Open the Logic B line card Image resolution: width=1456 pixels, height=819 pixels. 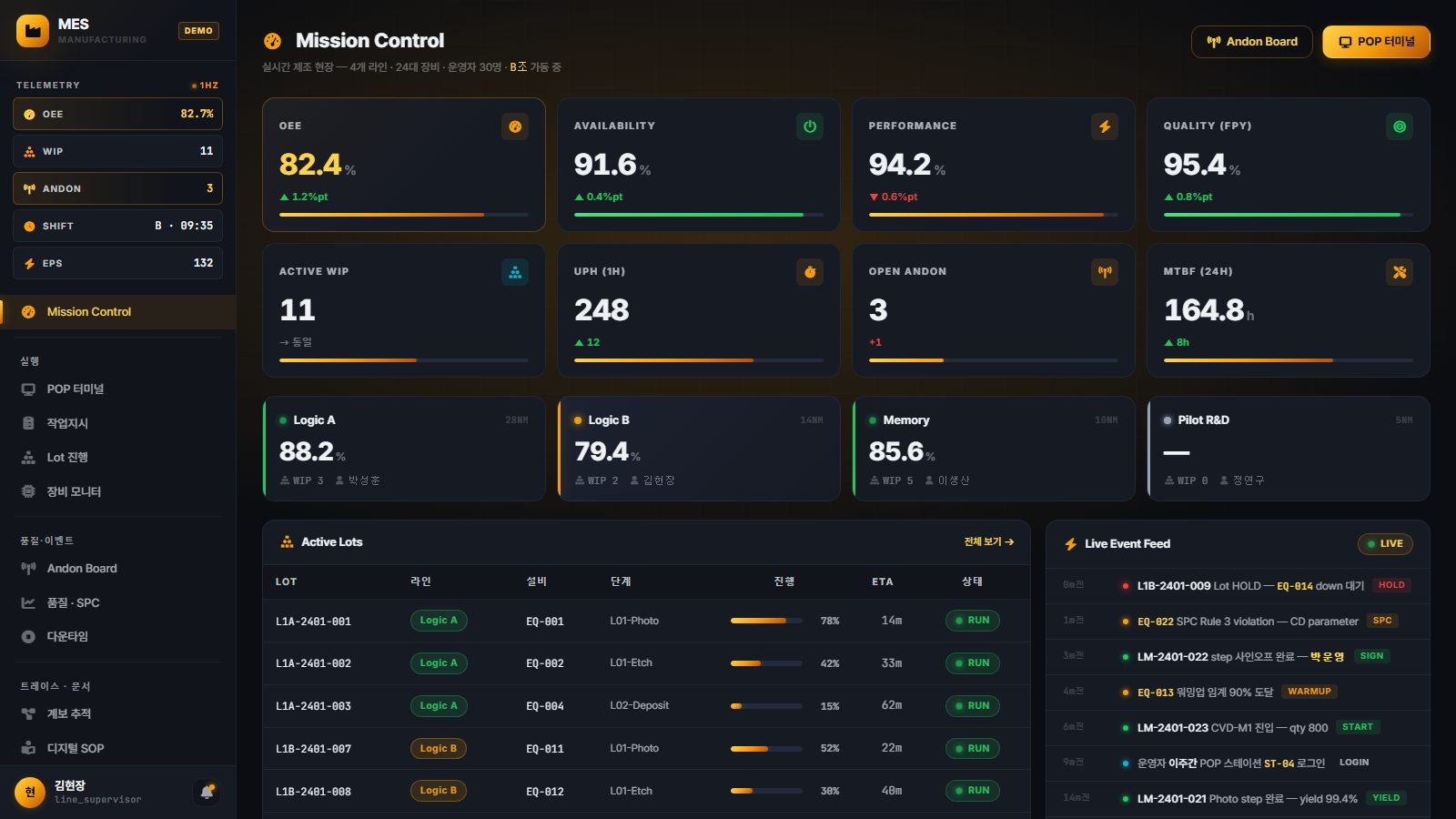[x=699, y=449]
